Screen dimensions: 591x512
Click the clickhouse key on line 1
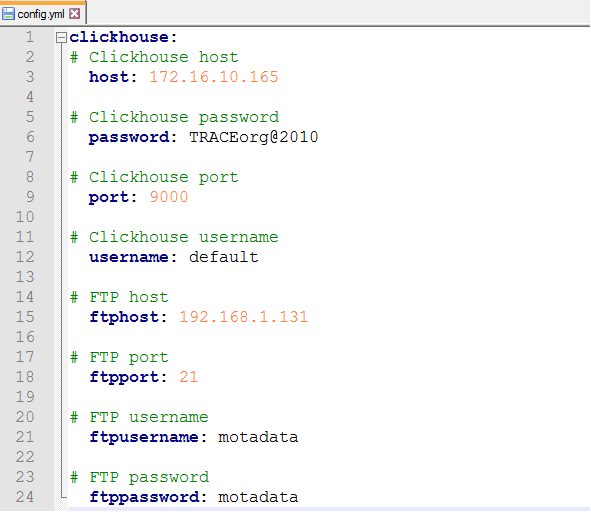click(119, 37)
